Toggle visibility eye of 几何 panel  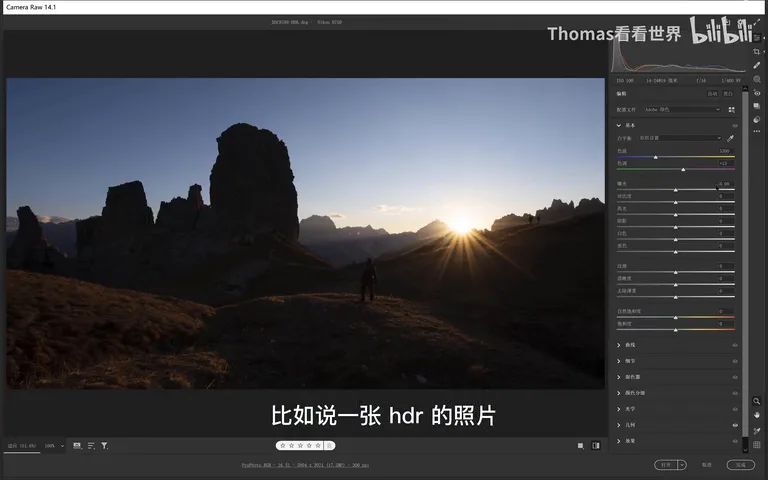735,425
